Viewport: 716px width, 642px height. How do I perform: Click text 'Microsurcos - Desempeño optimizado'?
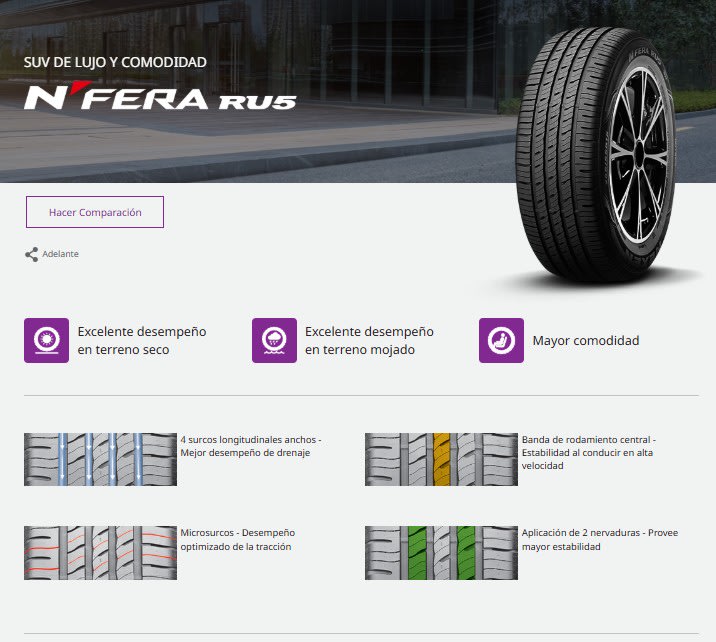click(237, 539)
